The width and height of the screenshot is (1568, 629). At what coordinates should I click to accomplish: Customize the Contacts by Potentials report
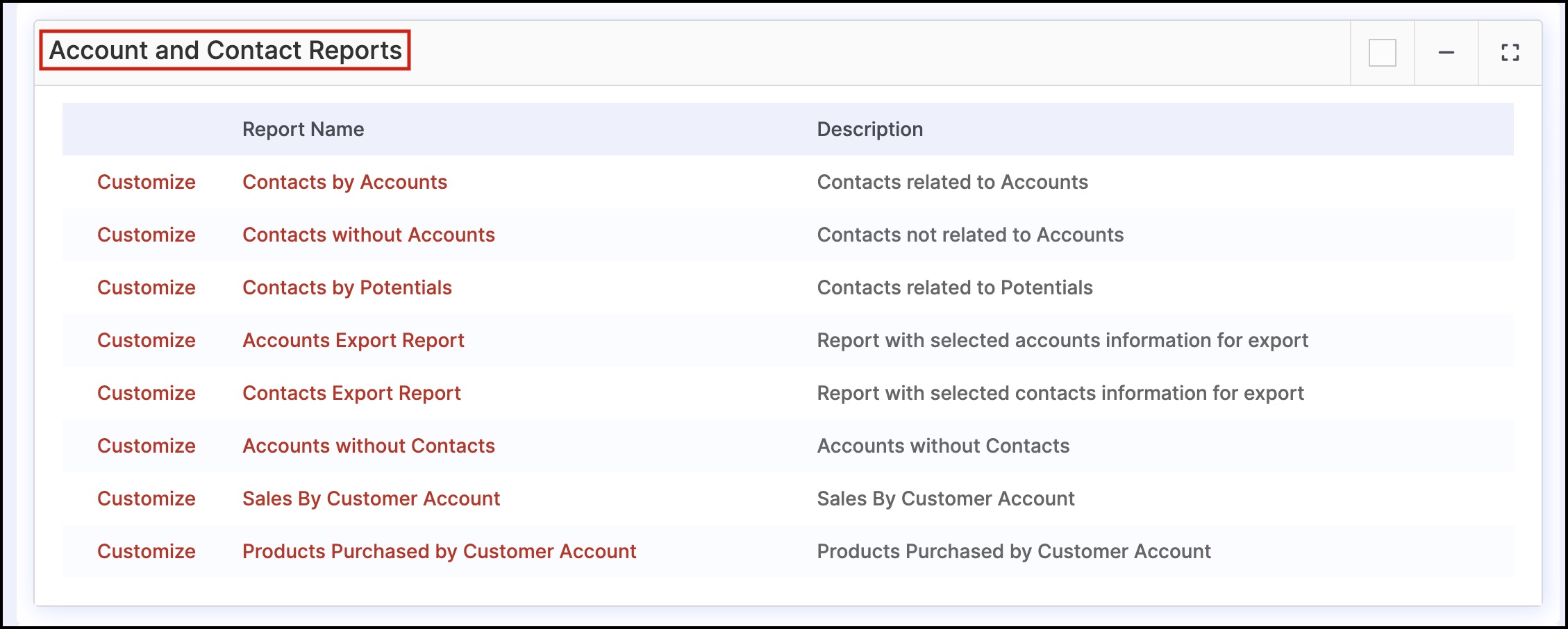point(146,287)
